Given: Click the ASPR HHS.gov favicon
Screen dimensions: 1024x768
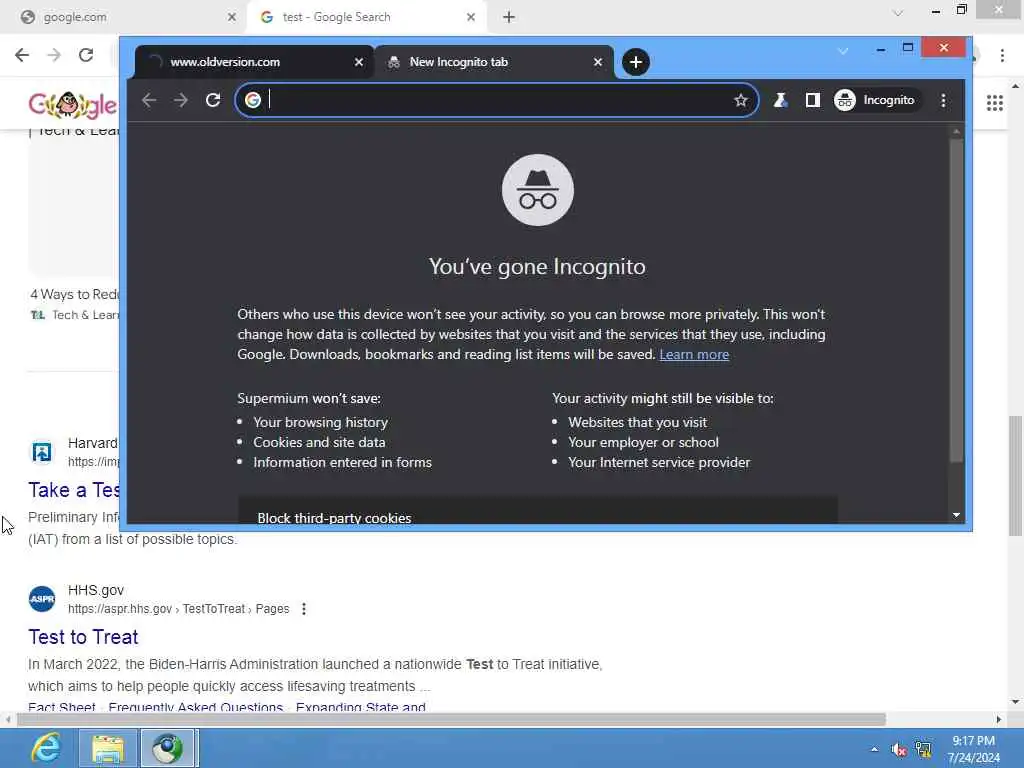Looking at the screenshot, I should tap(42, 599).
